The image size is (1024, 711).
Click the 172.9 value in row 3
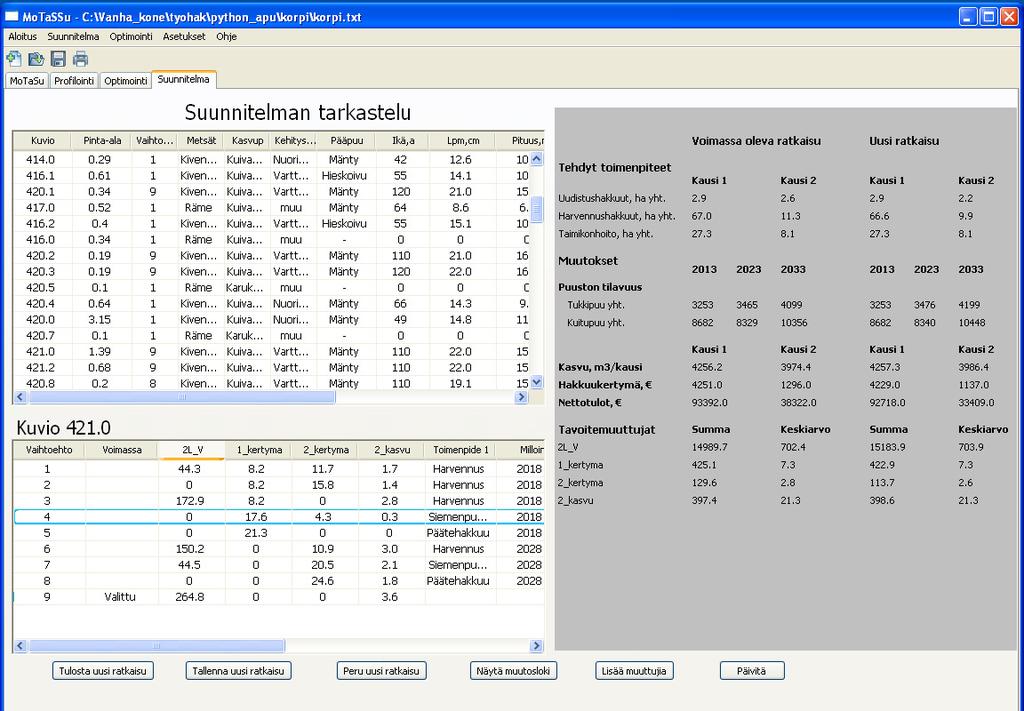point(190,501)
